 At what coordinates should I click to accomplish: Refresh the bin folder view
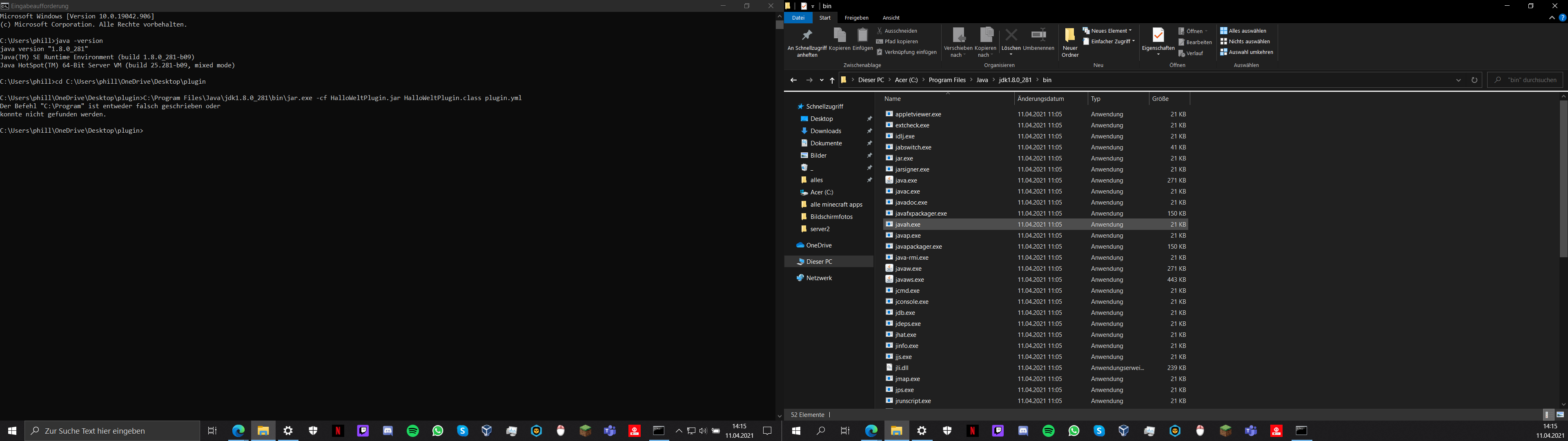1474,80
